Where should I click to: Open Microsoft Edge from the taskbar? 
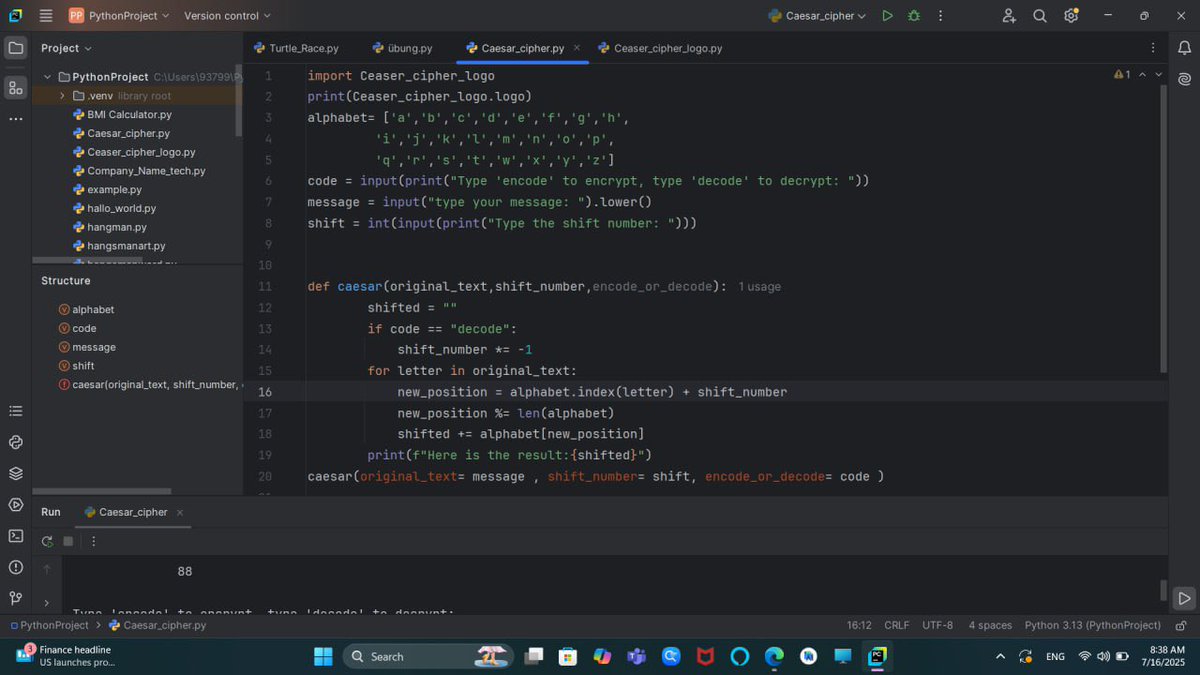click(x=774, y=656)
